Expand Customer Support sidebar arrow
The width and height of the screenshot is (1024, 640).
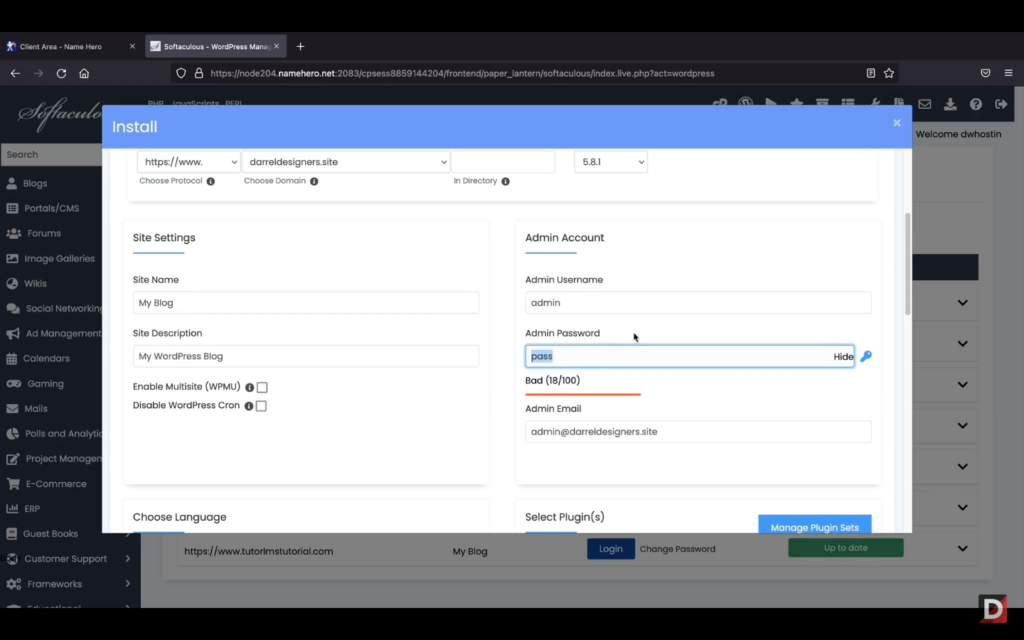tap(127, 558)
